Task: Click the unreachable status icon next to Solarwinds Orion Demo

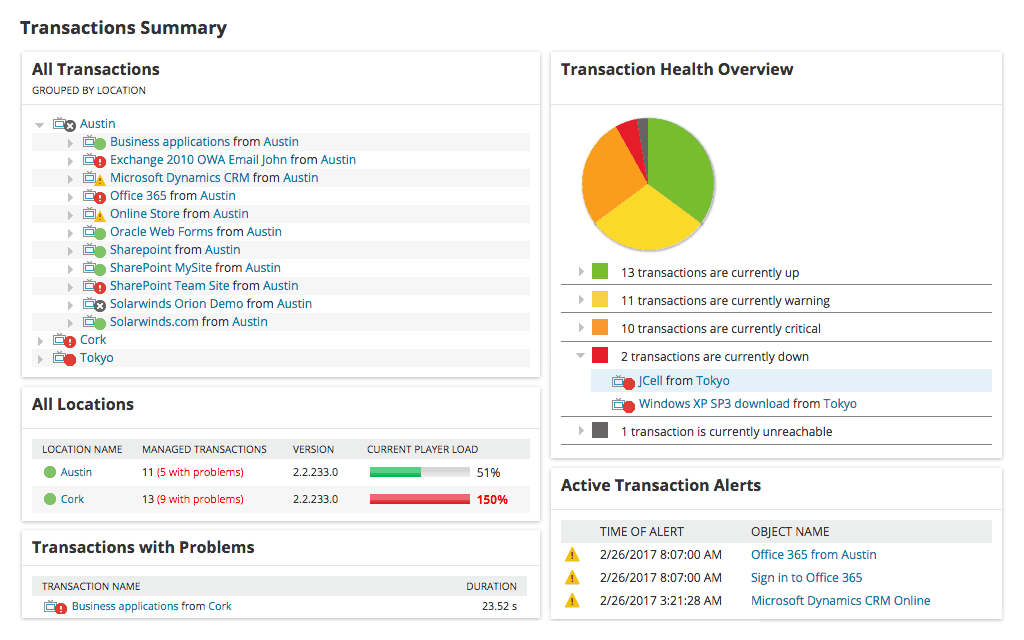Action: pyautogui.click(x=101, y=303)
